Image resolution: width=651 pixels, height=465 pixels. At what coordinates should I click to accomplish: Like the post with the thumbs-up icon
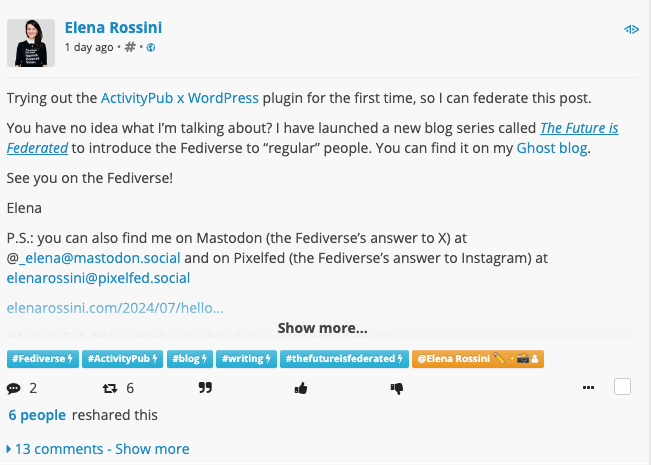pyautogui.click(x=300, y=388)
